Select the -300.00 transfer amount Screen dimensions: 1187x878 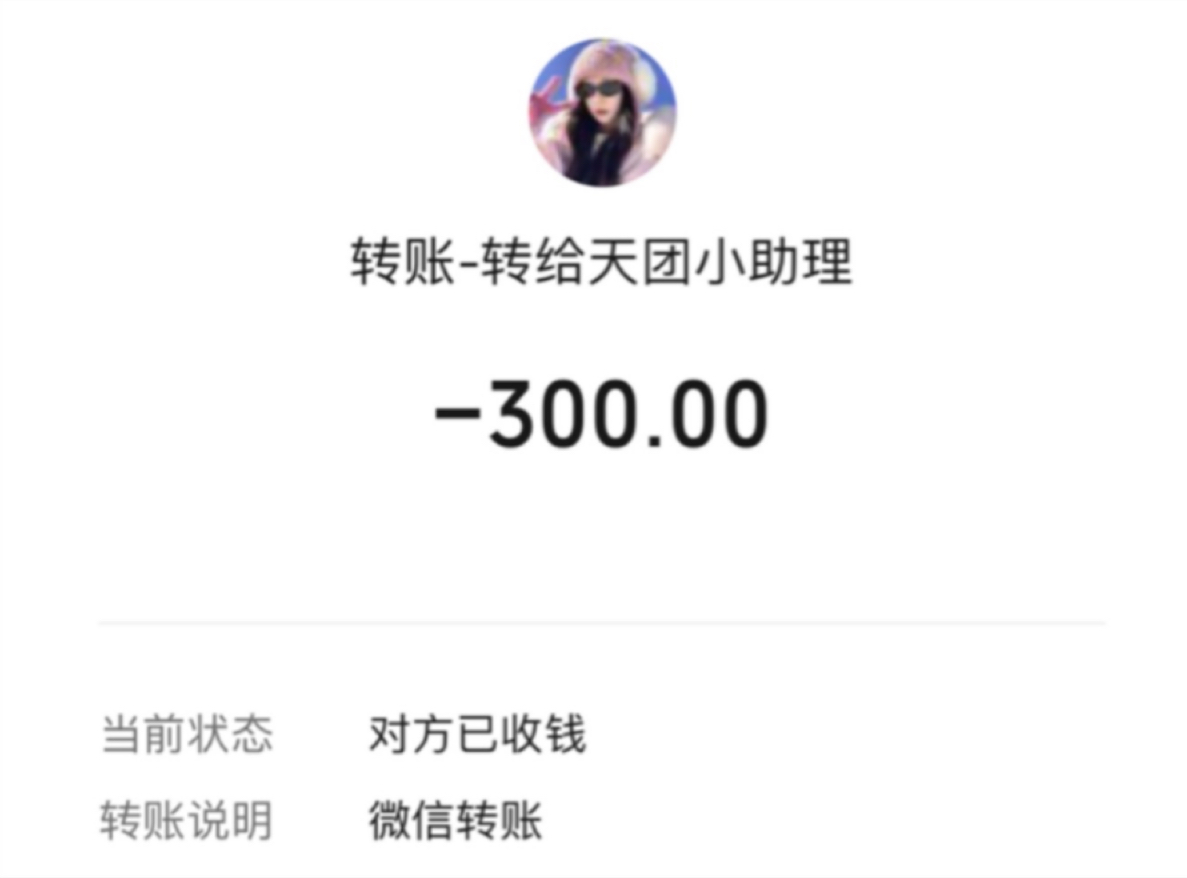(602, 414)
